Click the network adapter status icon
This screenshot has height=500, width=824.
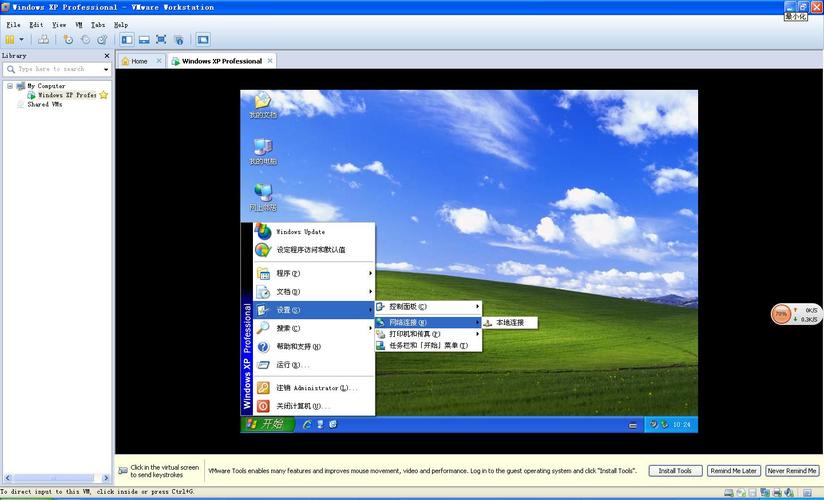click(765, 493)
